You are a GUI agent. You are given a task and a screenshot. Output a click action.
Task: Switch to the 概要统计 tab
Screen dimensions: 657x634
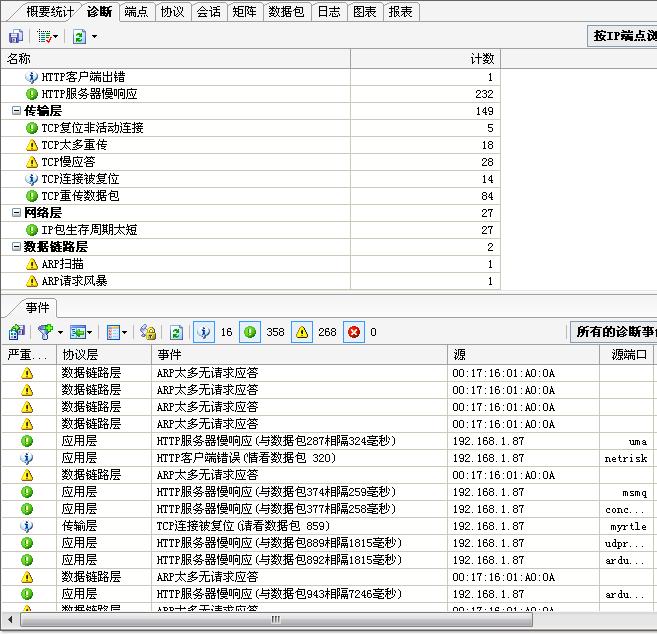tap(49, 12)
